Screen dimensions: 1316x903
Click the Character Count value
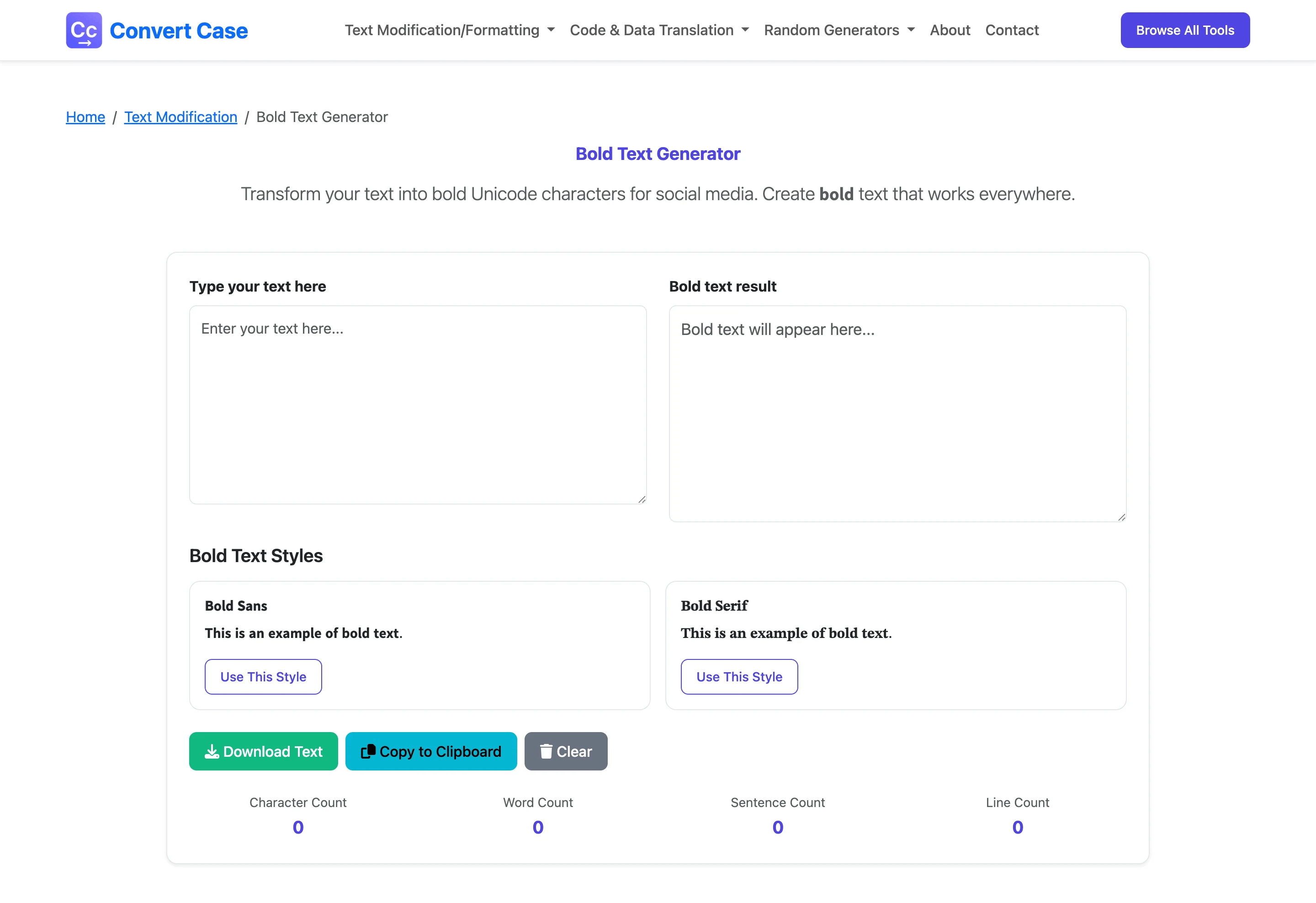click(298, 827)
